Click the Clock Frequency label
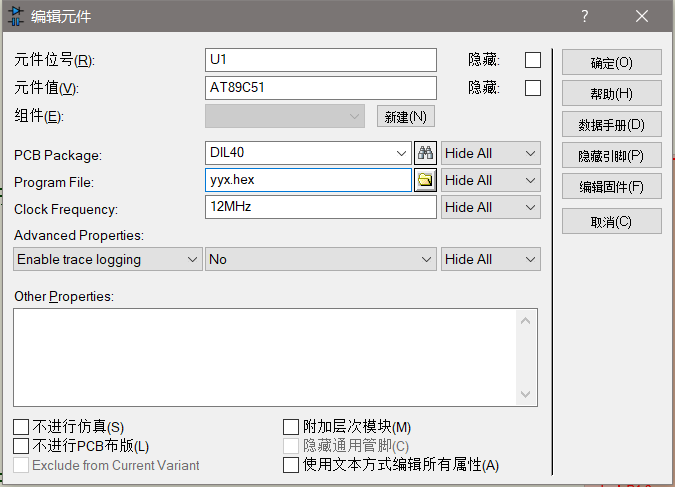This screenshot has width=675, height=487. point(66,210)
